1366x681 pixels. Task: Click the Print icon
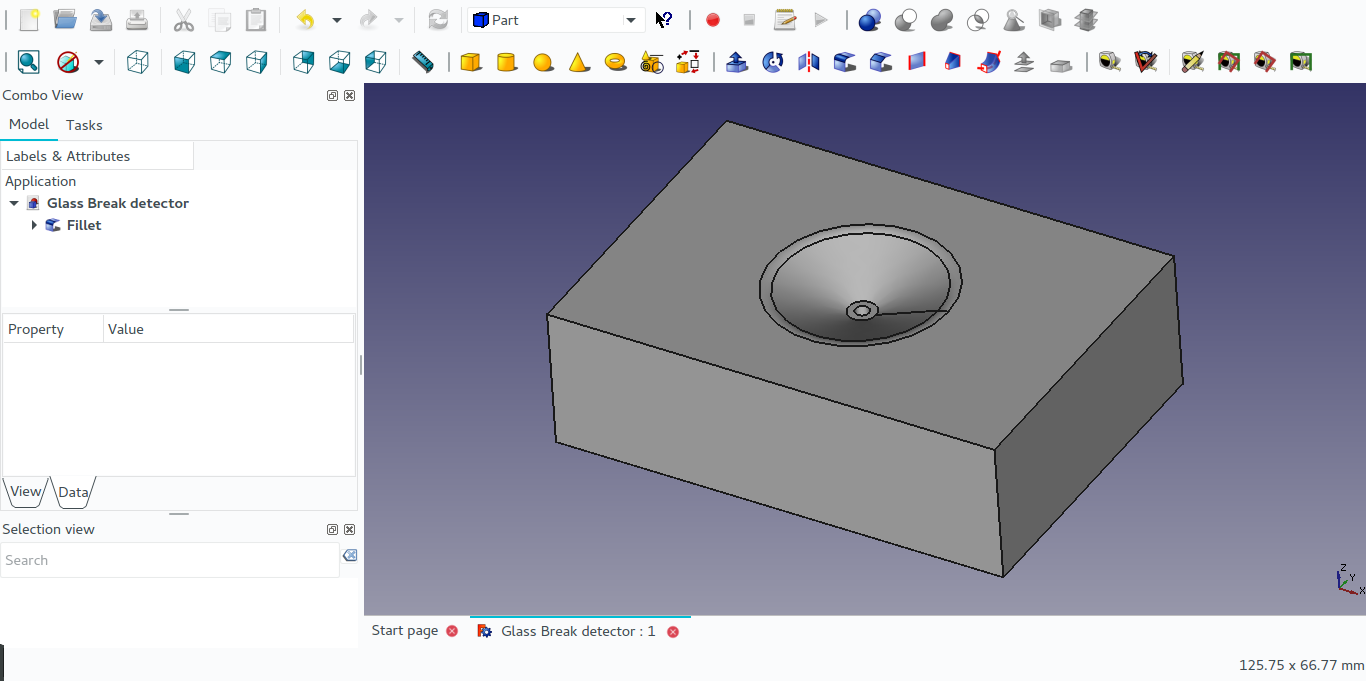(x=137, y=20)
